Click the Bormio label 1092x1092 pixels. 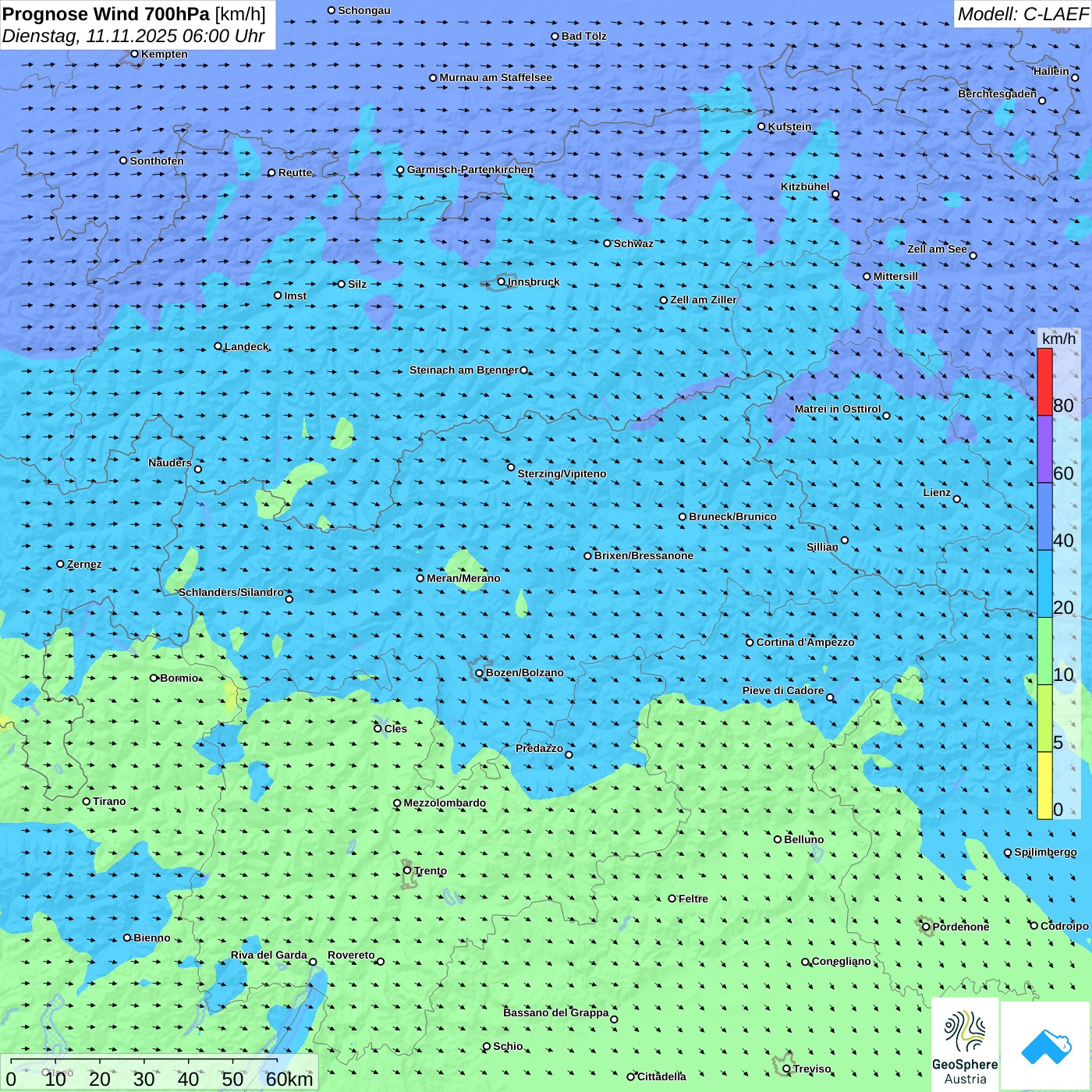tap(179, 678)
